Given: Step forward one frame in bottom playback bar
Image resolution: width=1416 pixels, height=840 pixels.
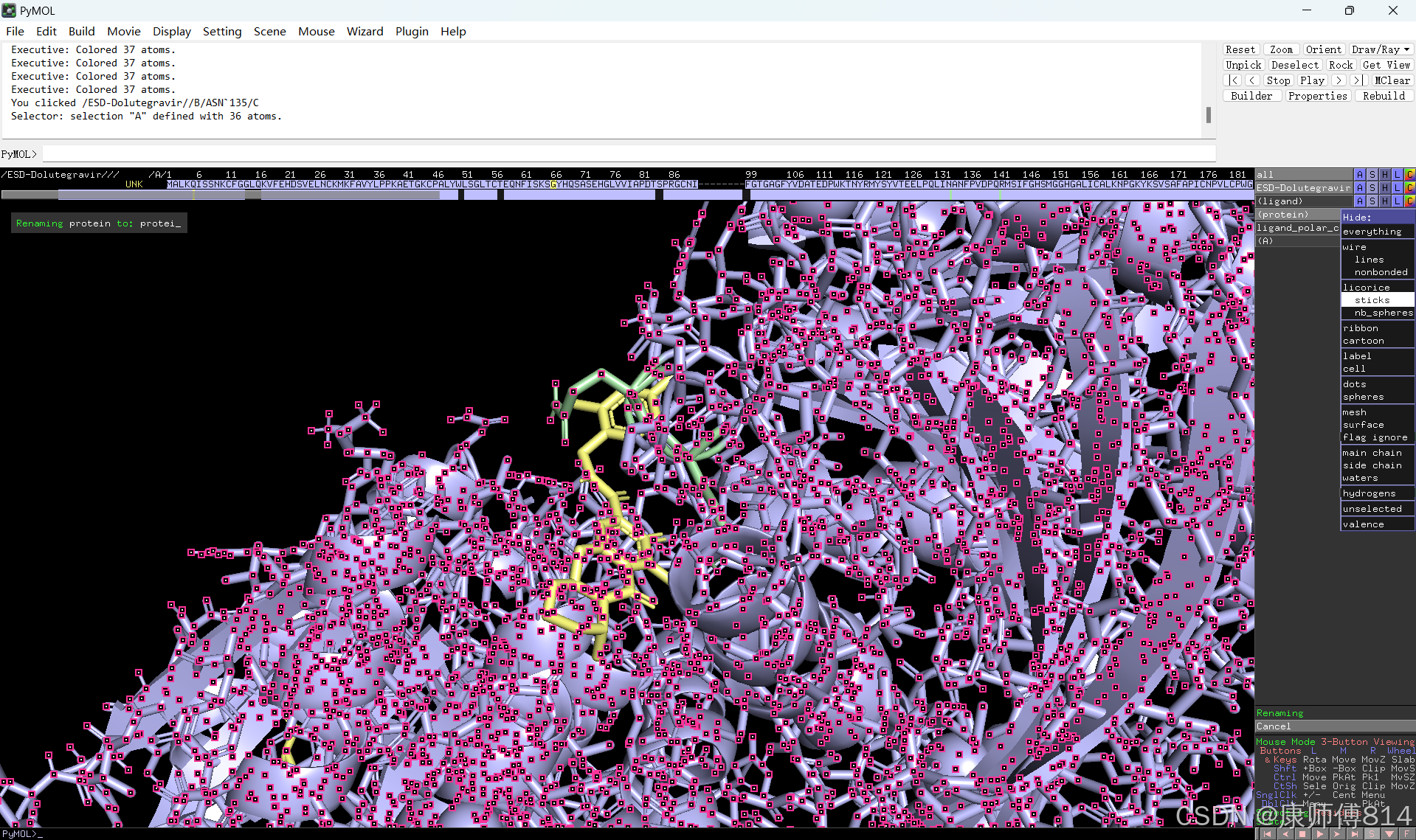Looking at the screenshot, I should [1337, 834].
